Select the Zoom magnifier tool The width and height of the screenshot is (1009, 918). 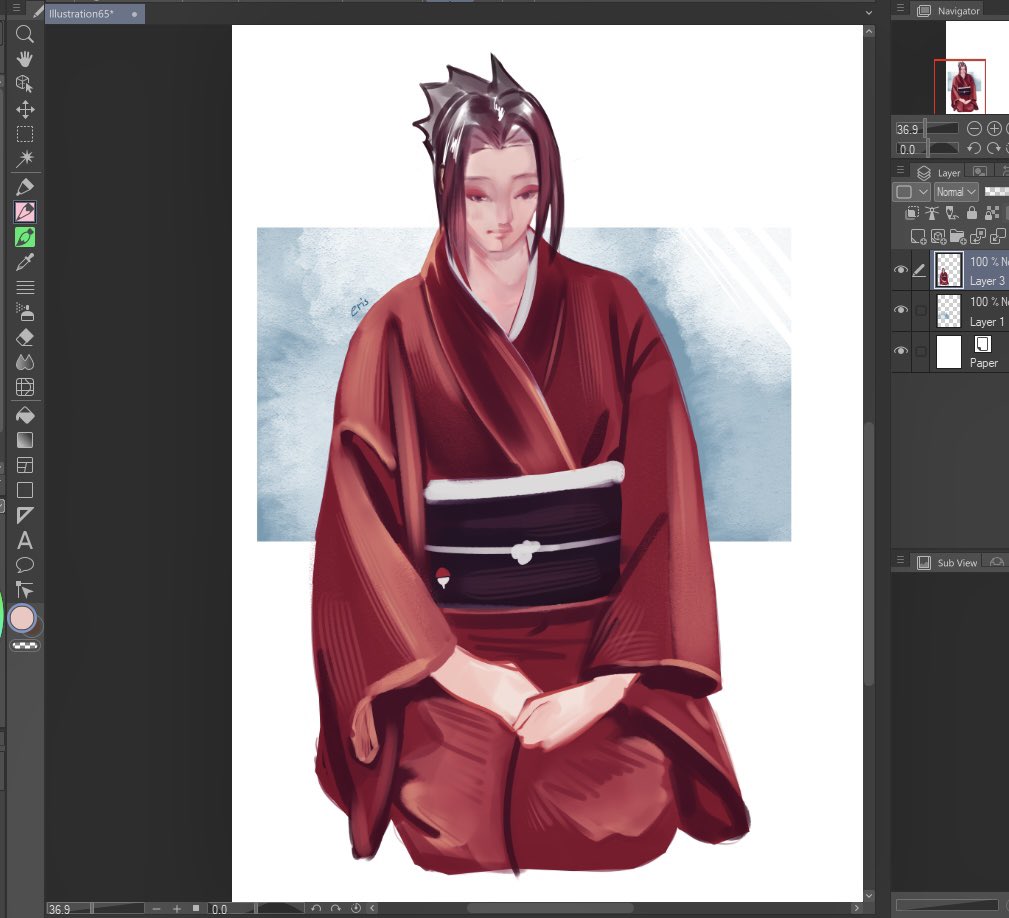(x=24, y=34)
